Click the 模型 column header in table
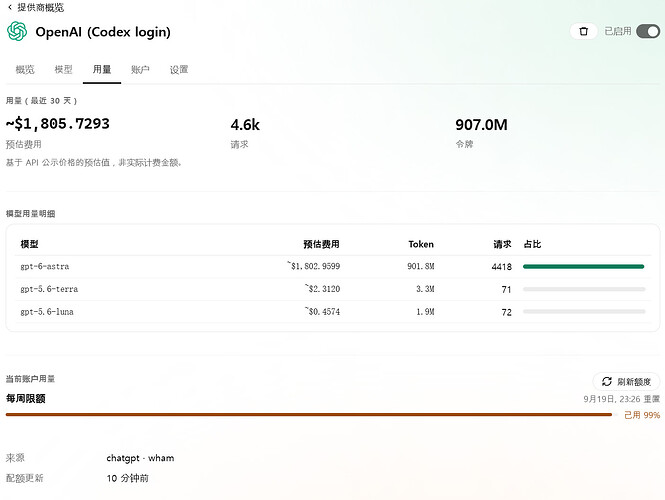665x500 pixels. click(x=29, y=244)
